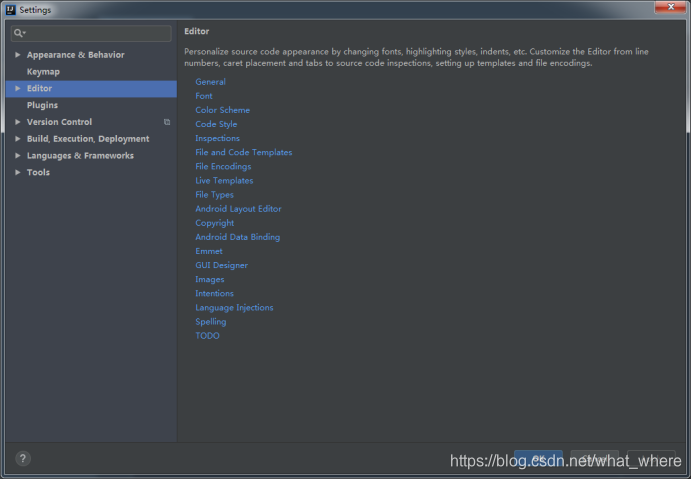The image size is (692, 480).
Task: Expand Build, Execution, Deployment arrow
Action: [18, 139]
